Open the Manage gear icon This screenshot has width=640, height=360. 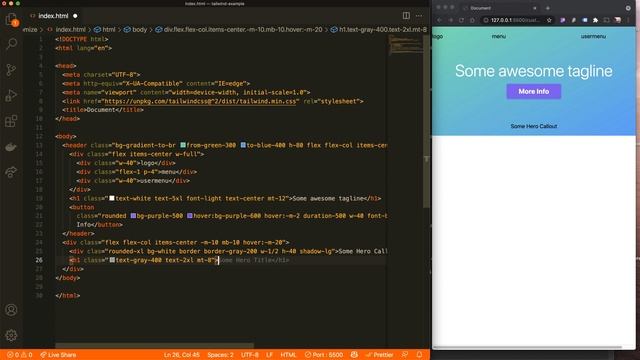coord(11,335)
